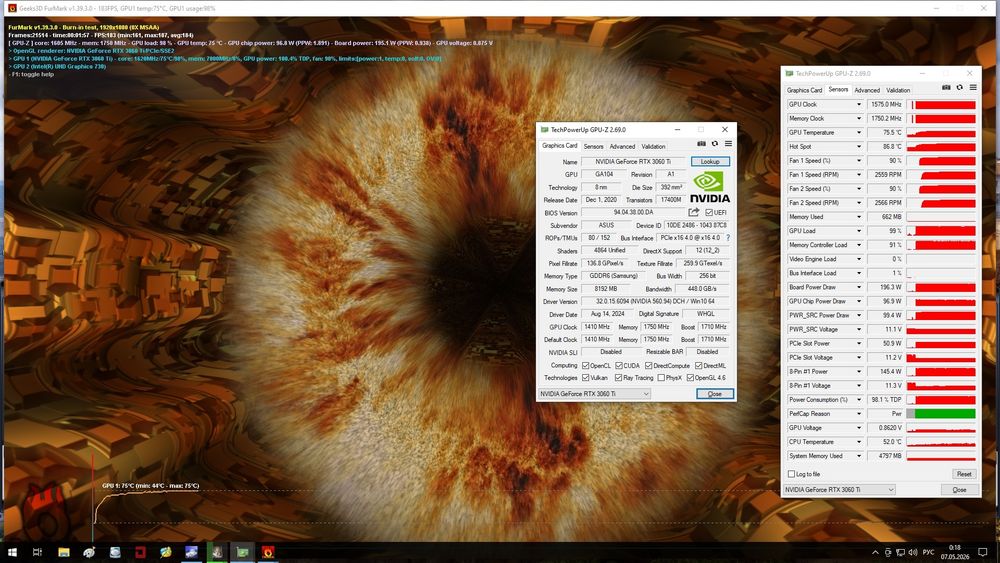Click the volume icon in system tray
Viewport: 1000px width, 563px height.
(912, 552)
